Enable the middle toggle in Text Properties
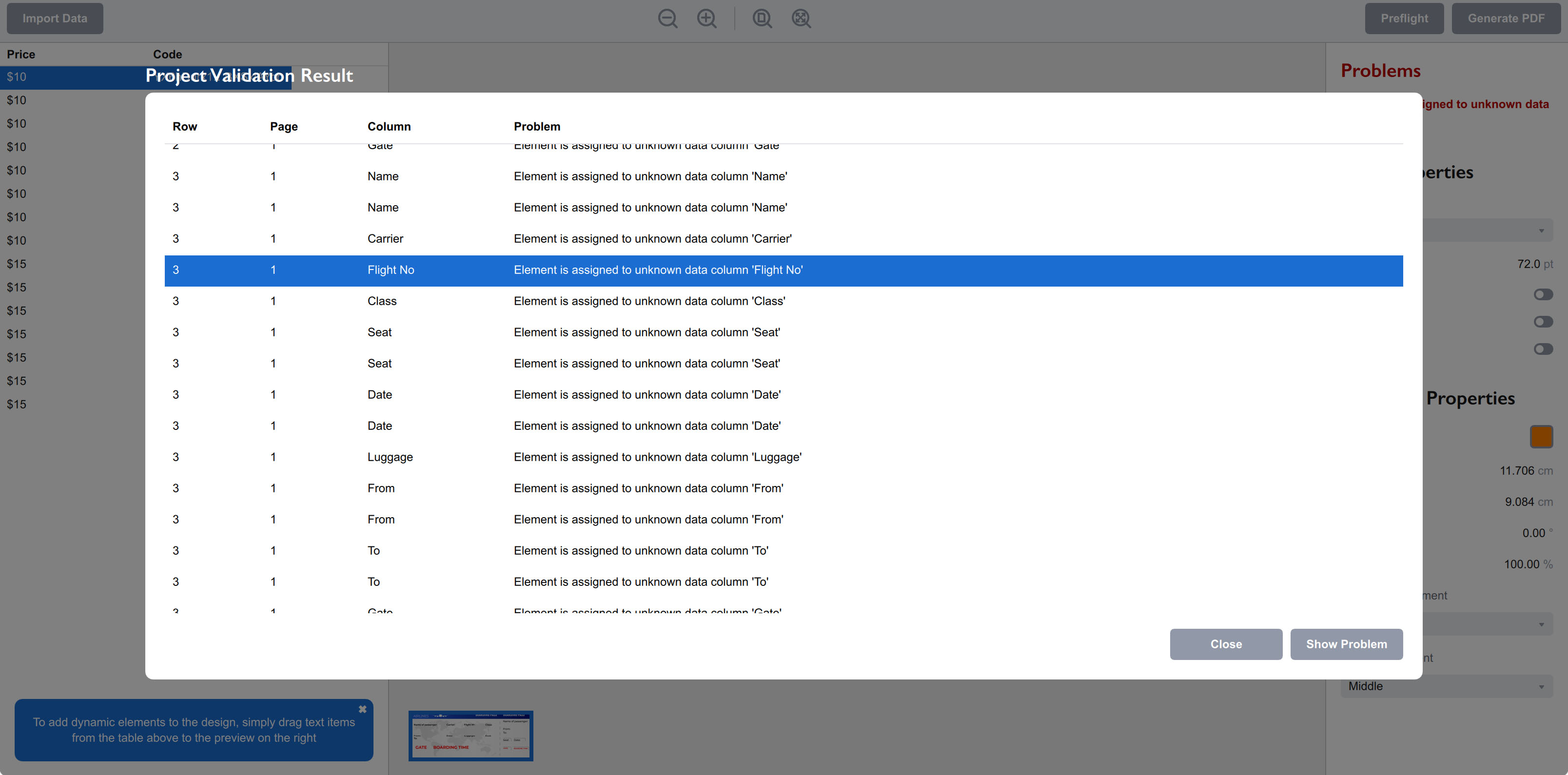The width and height of the screenshot is (1568, 775). 1544,321
